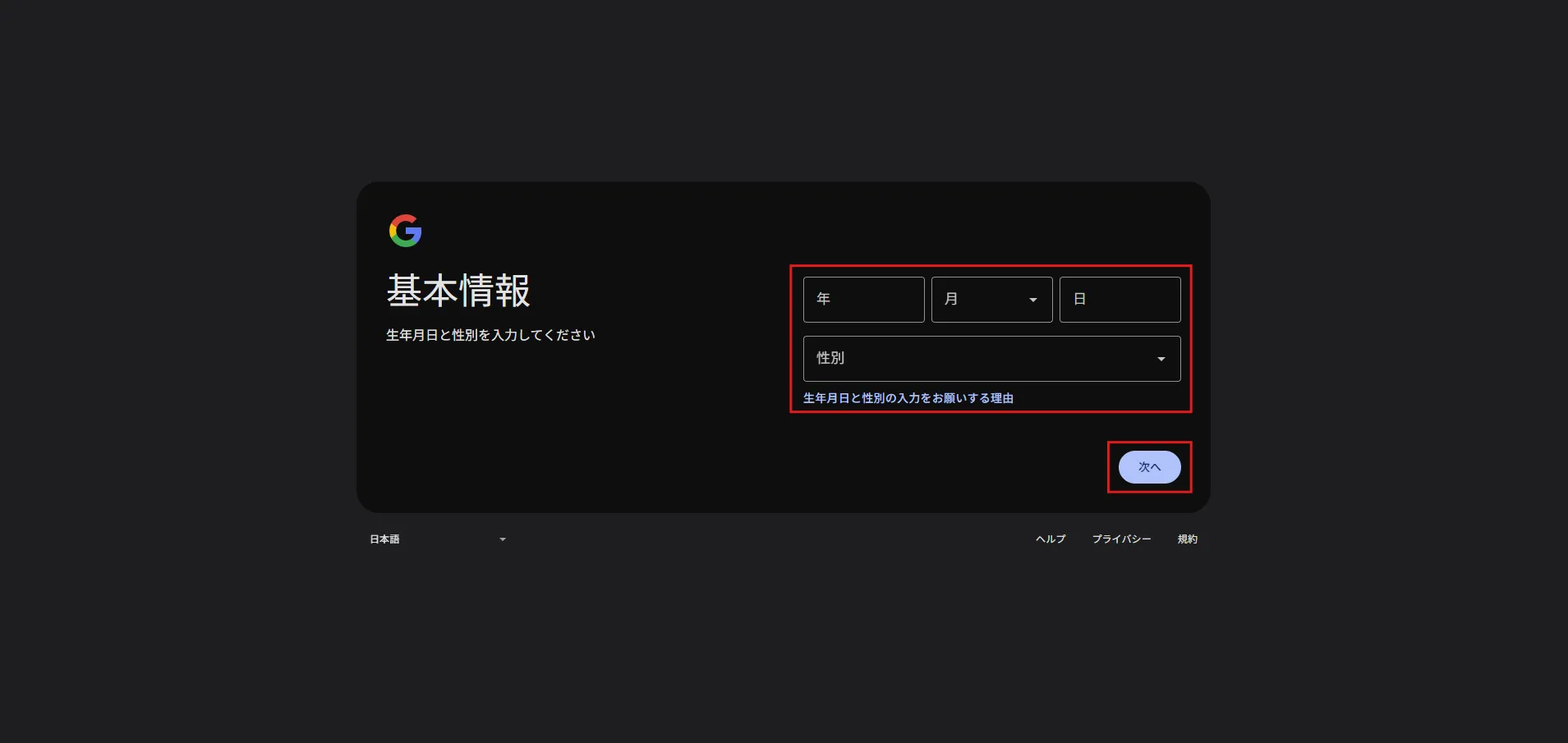Click the 年 (year) input field
Image resolution: width=1568 pixels, height=743 pixels.
(x=863, y=300)
